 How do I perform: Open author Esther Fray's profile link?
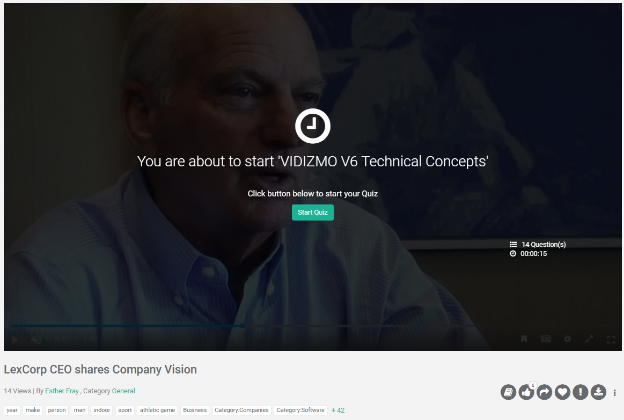tap(62, 391)
